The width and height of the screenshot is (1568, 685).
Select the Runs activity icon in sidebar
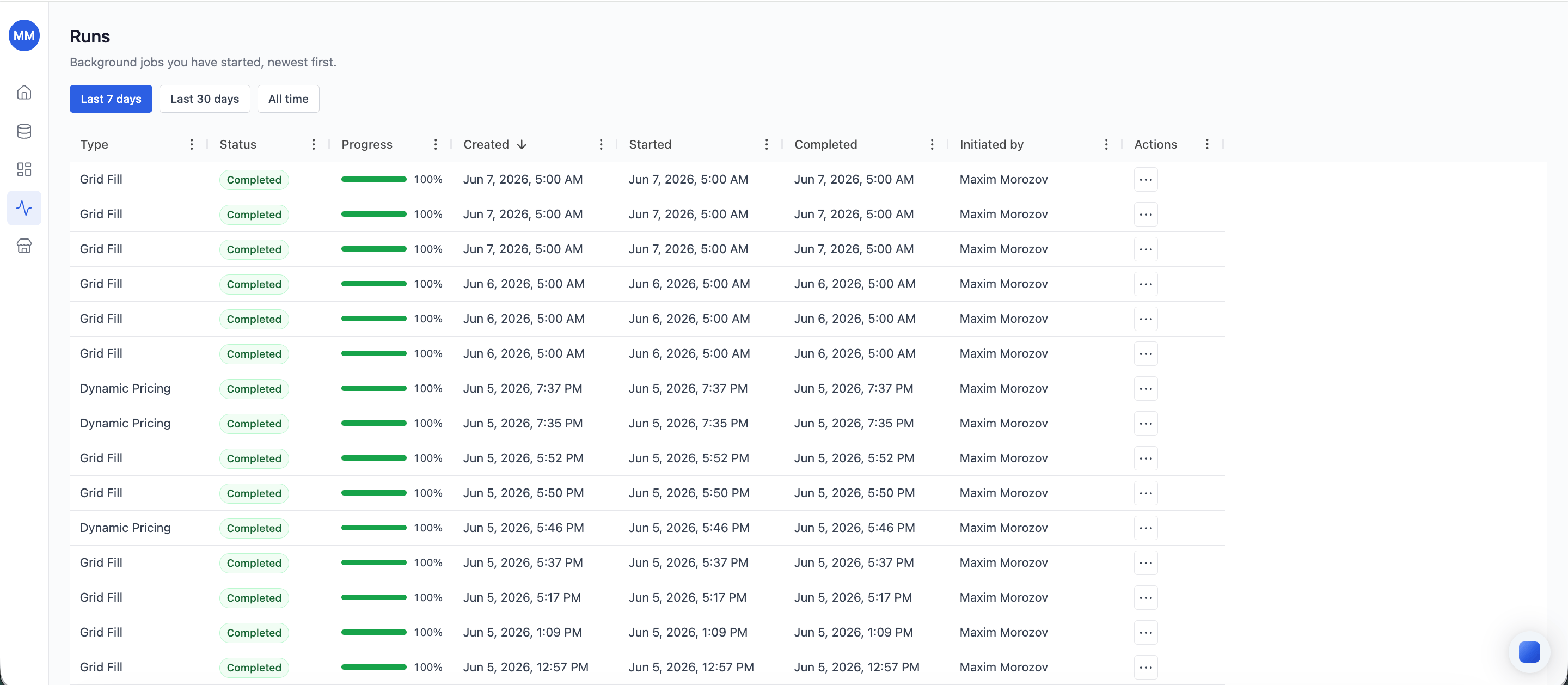point(24,207)
